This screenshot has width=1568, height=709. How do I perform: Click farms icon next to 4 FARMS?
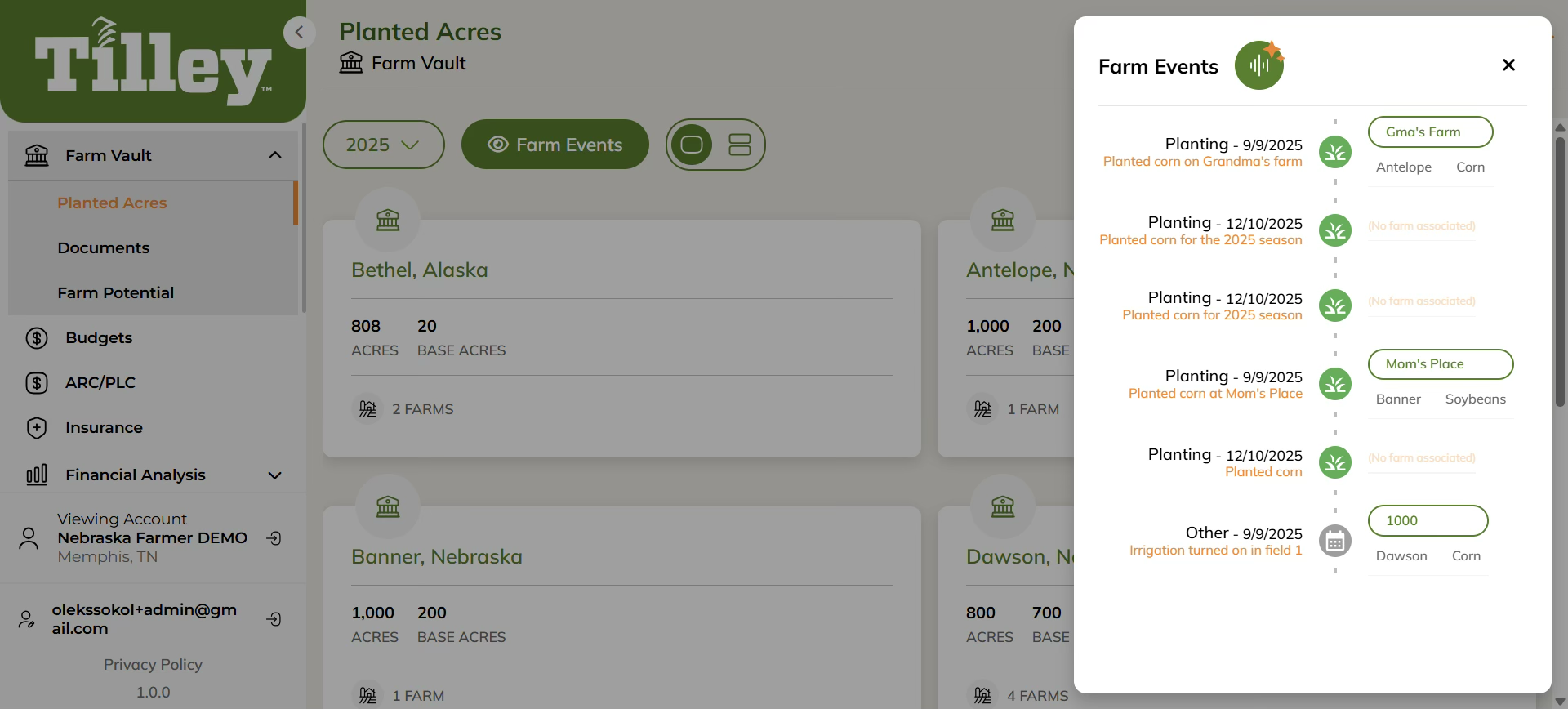click(982, 695)
